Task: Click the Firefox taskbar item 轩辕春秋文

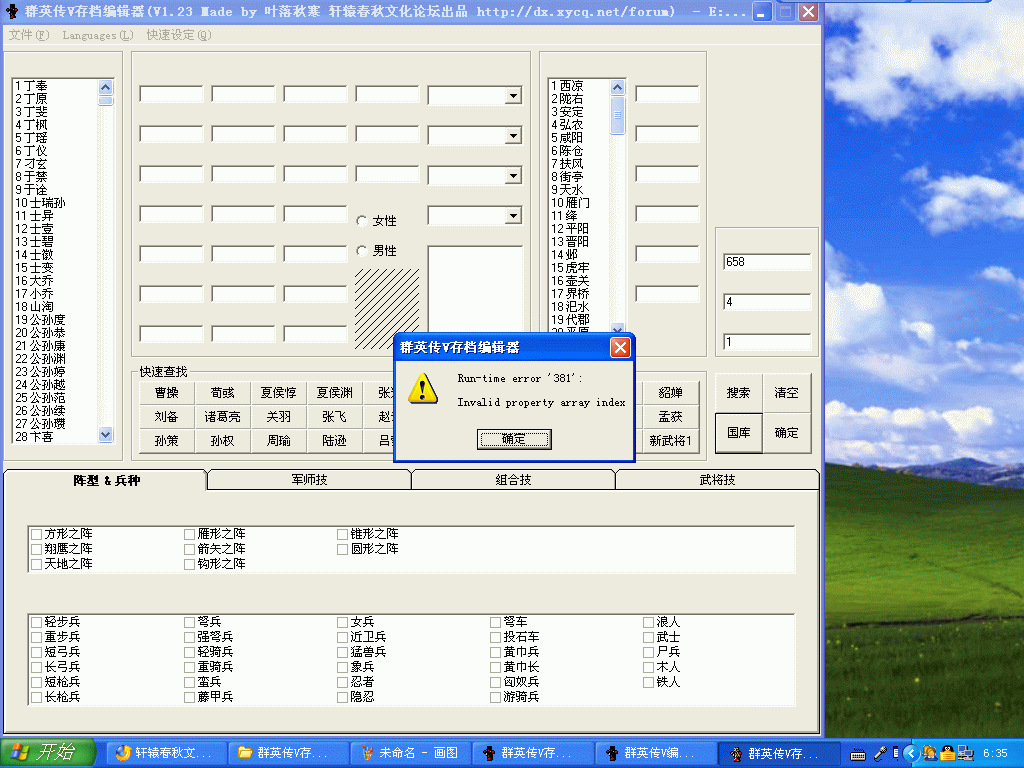Action: click(x=163, y=753)
